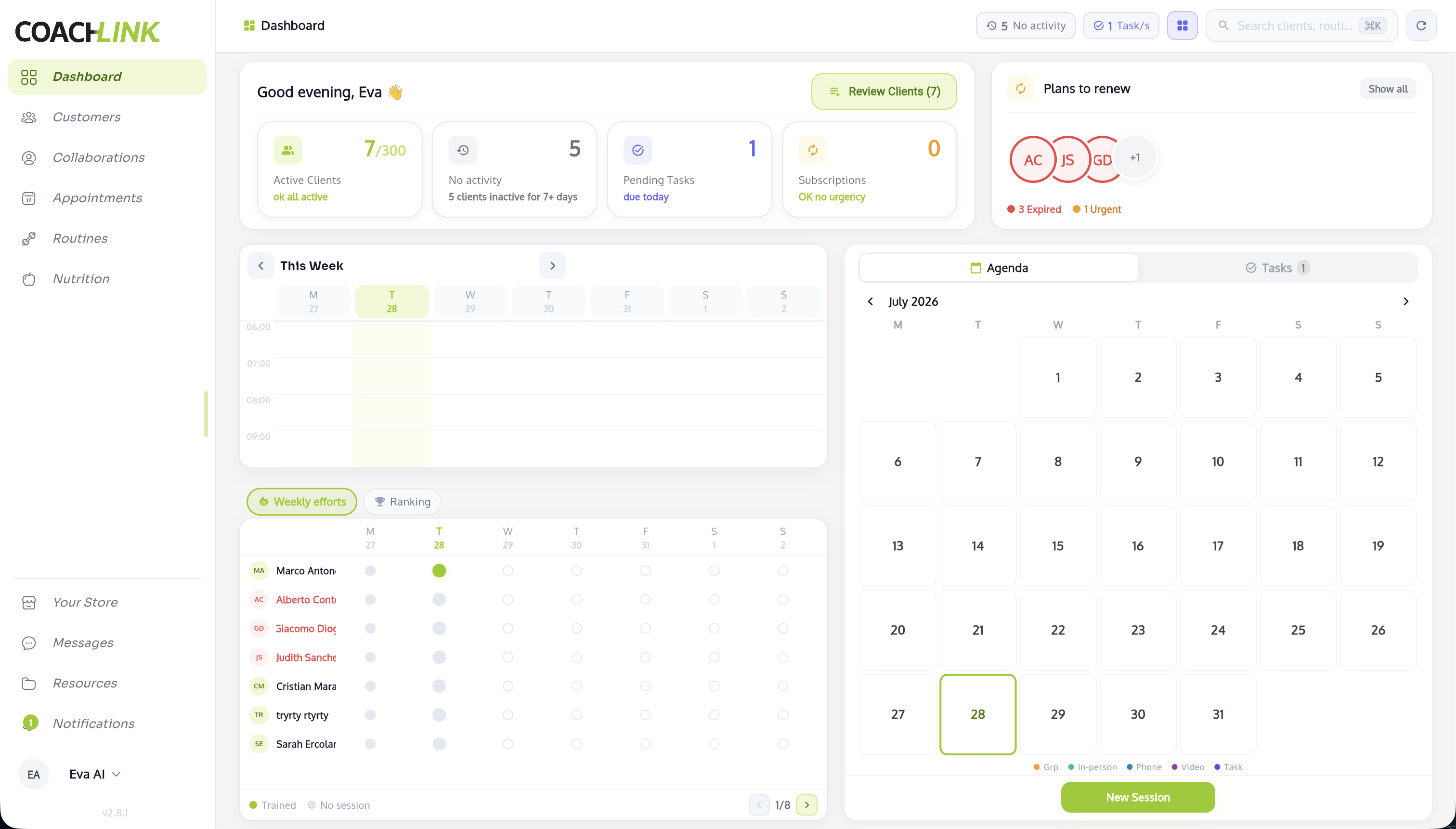Toggle Marco Antonio's Wednesday 29 effort circle
The image size is (1456, 829).
[x=508, y=570]
